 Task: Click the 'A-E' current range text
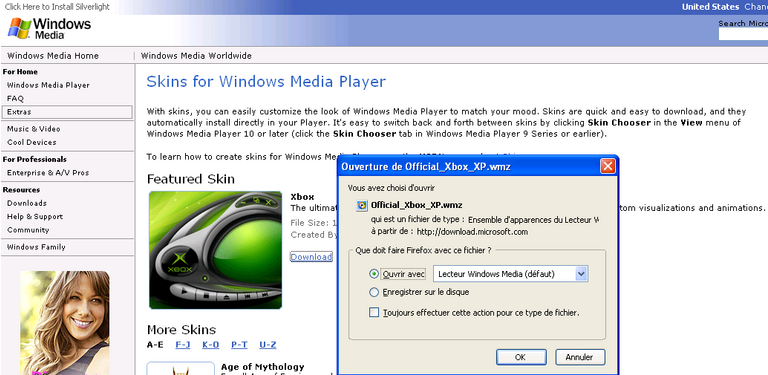tap(155, 345)
